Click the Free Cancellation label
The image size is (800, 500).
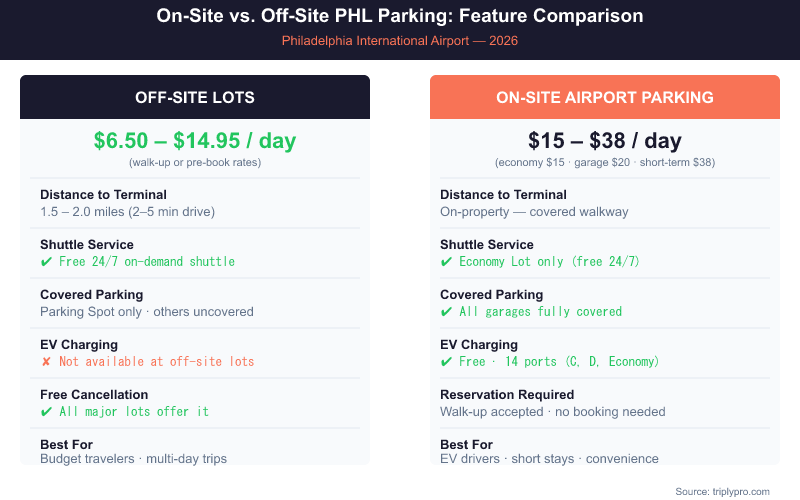[94, 395]
